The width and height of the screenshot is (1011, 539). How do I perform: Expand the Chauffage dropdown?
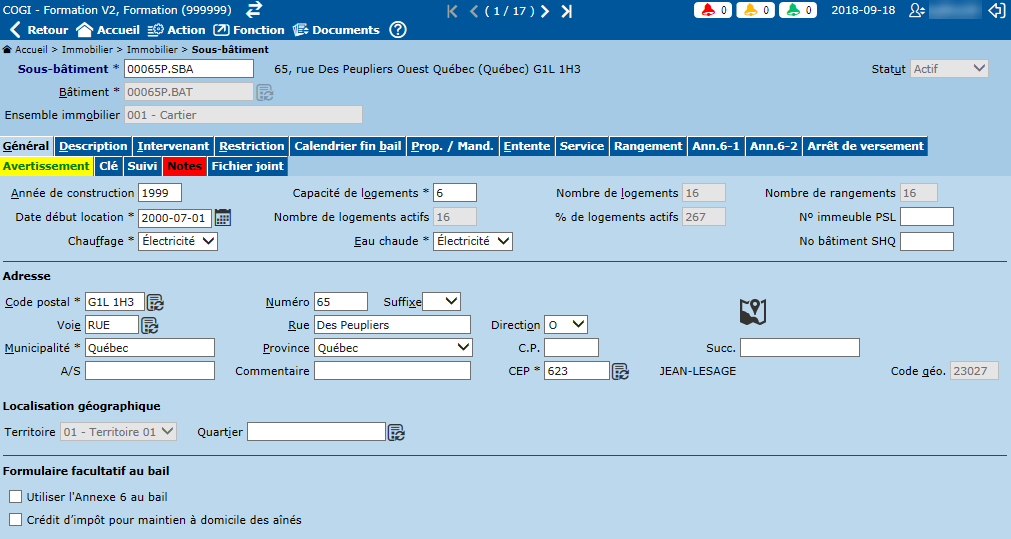point(178,241)
